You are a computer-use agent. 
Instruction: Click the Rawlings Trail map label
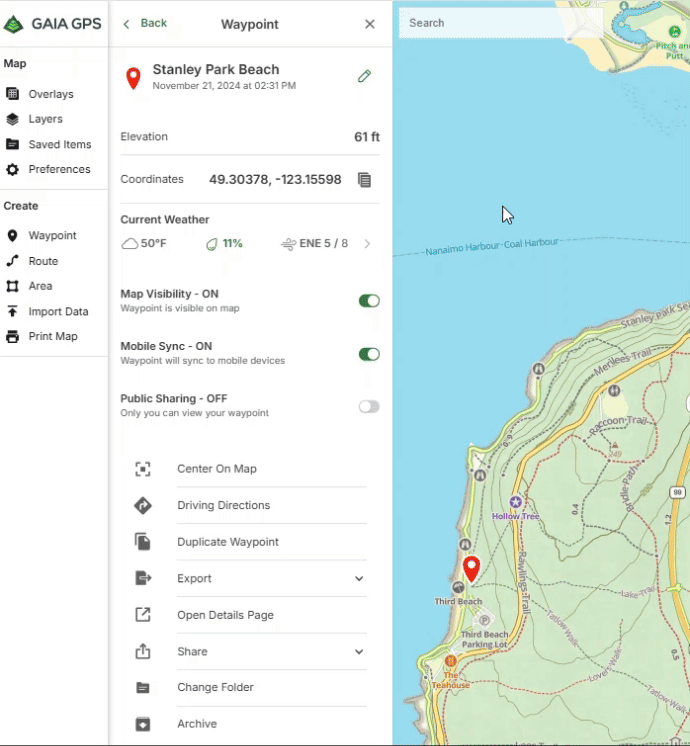pos(523,584)
